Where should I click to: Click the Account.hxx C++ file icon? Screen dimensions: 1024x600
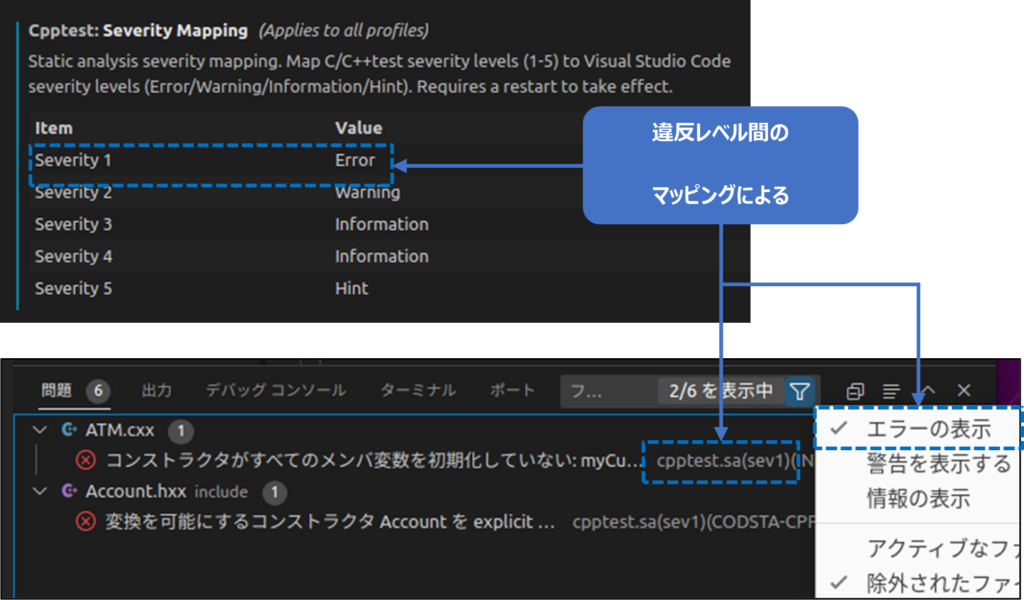point(69,491)
